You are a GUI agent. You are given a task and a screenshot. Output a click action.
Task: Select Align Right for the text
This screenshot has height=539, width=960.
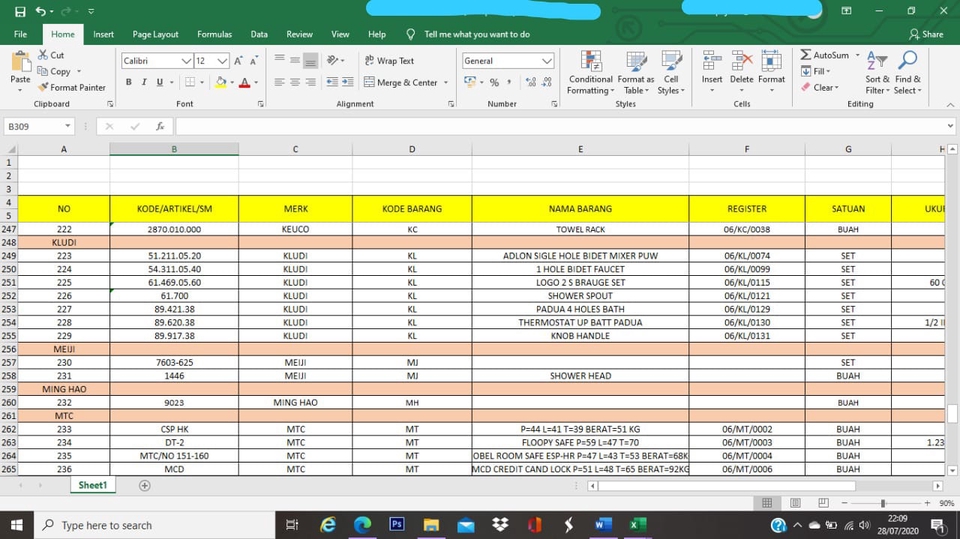[x=310, y=82]
